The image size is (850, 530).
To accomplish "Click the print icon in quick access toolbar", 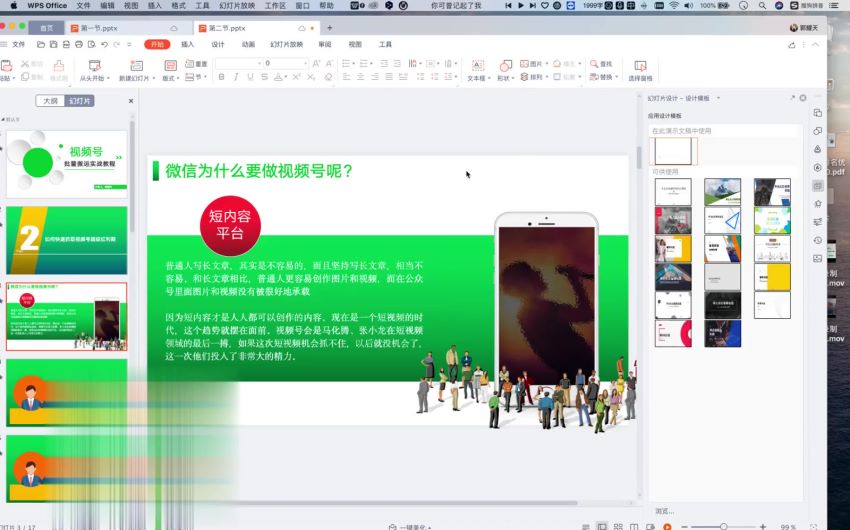I will pyautogui.click(x=79, y=44).
